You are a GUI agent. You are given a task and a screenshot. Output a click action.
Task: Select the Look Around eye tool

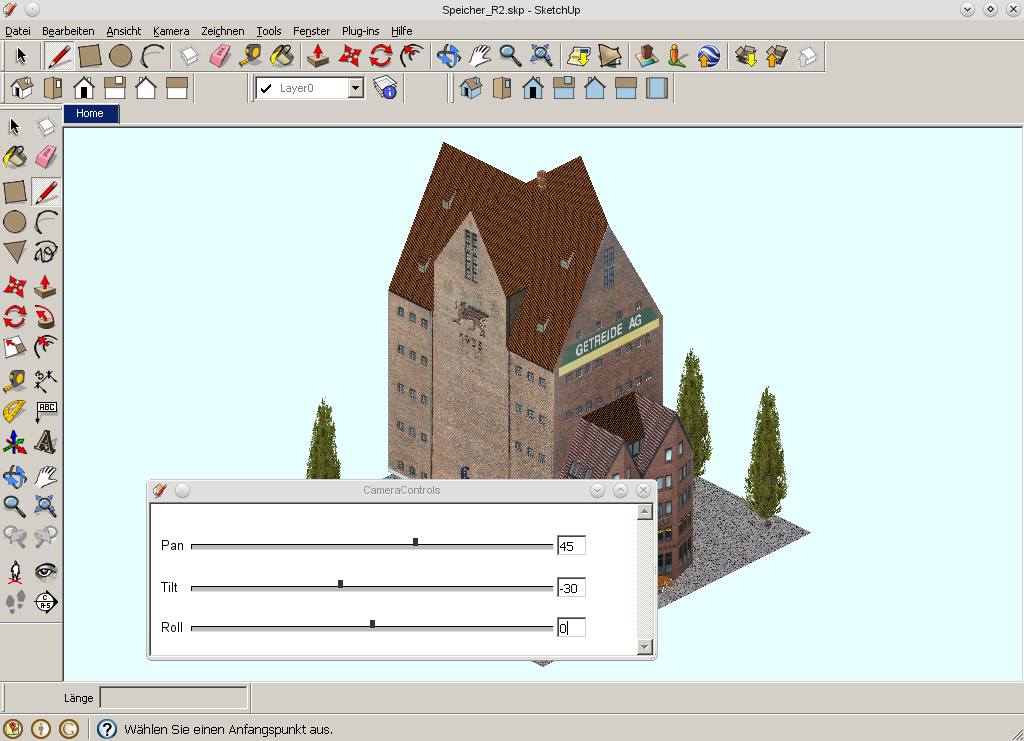pos(46,571)
